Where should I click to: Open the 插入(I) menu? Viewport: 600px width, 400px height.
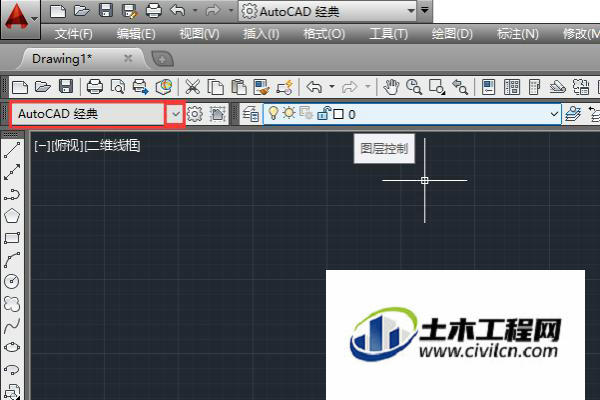click(x=261, y=34)
